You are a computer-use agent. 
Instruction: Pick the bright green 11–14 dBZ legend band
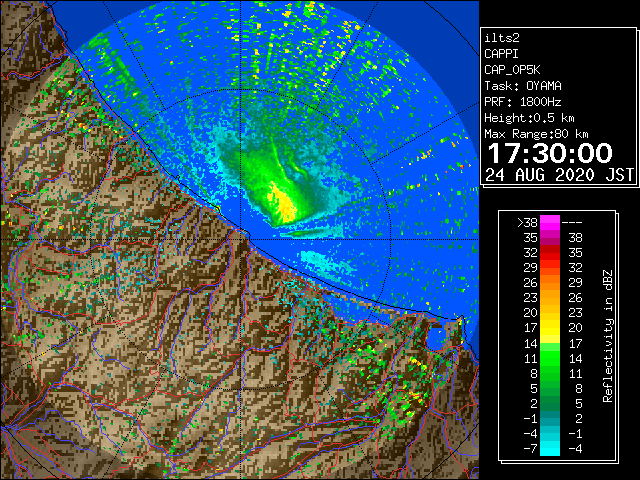(x=550, y=358)
